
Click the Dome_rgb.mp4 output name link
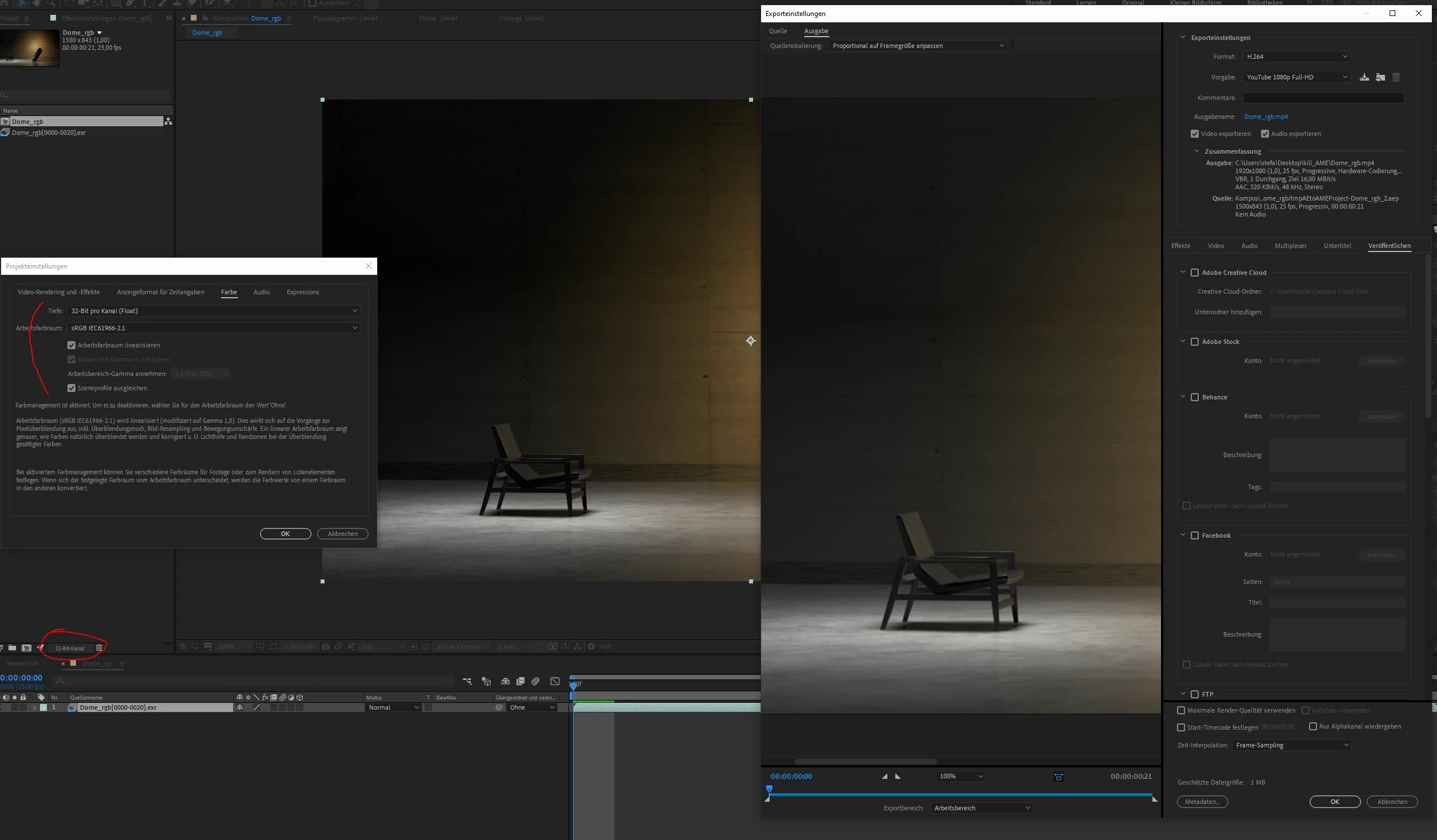point(1266,117)
